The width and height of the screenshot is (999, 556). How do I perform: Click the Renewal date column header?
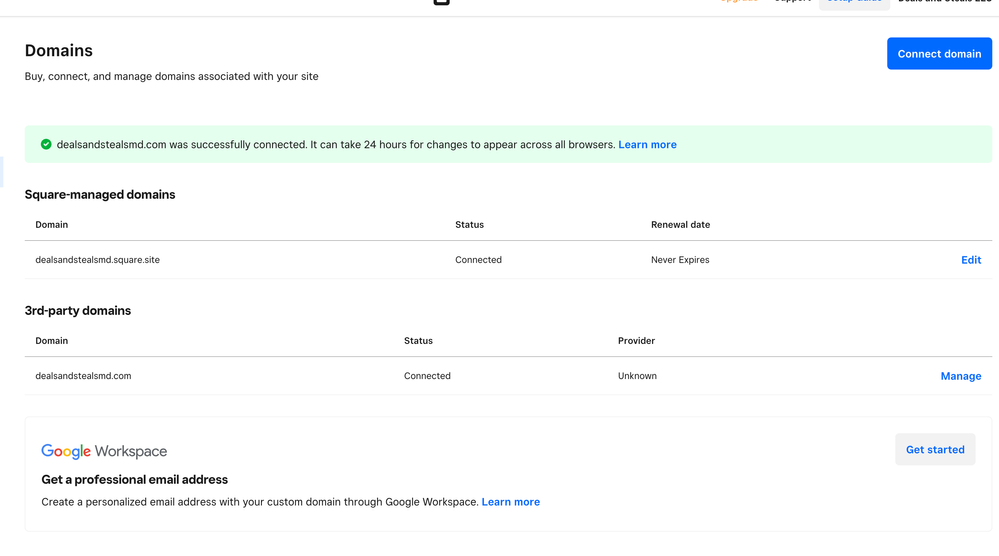click(680, 225)
